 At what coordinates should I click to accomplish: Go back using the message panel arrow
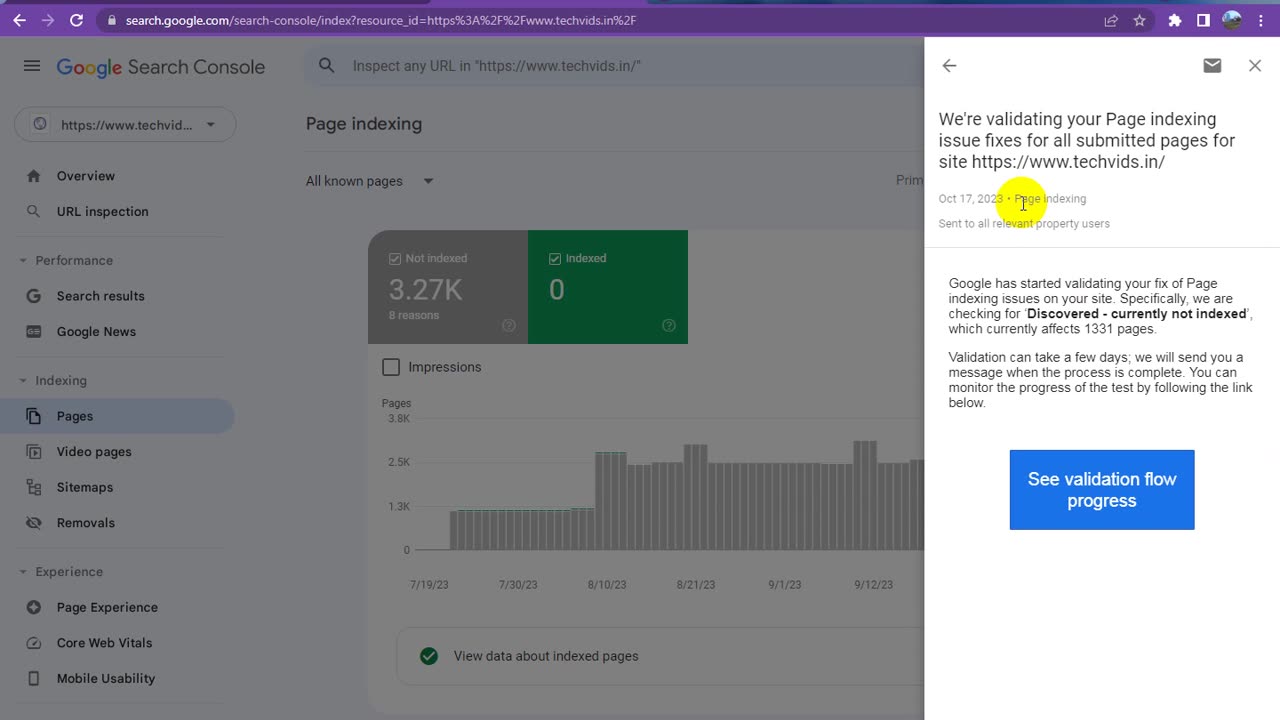pyautogui.click(x=949, y=66)
